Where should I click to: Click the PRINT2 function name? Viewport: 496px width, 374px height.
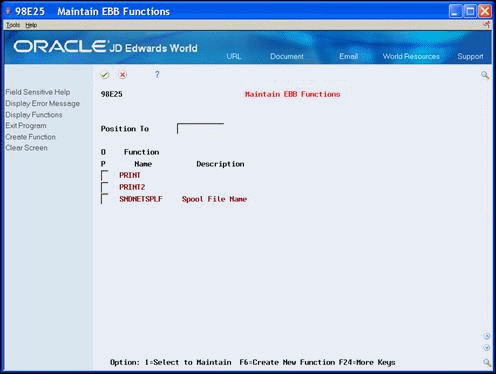[132, 187]
